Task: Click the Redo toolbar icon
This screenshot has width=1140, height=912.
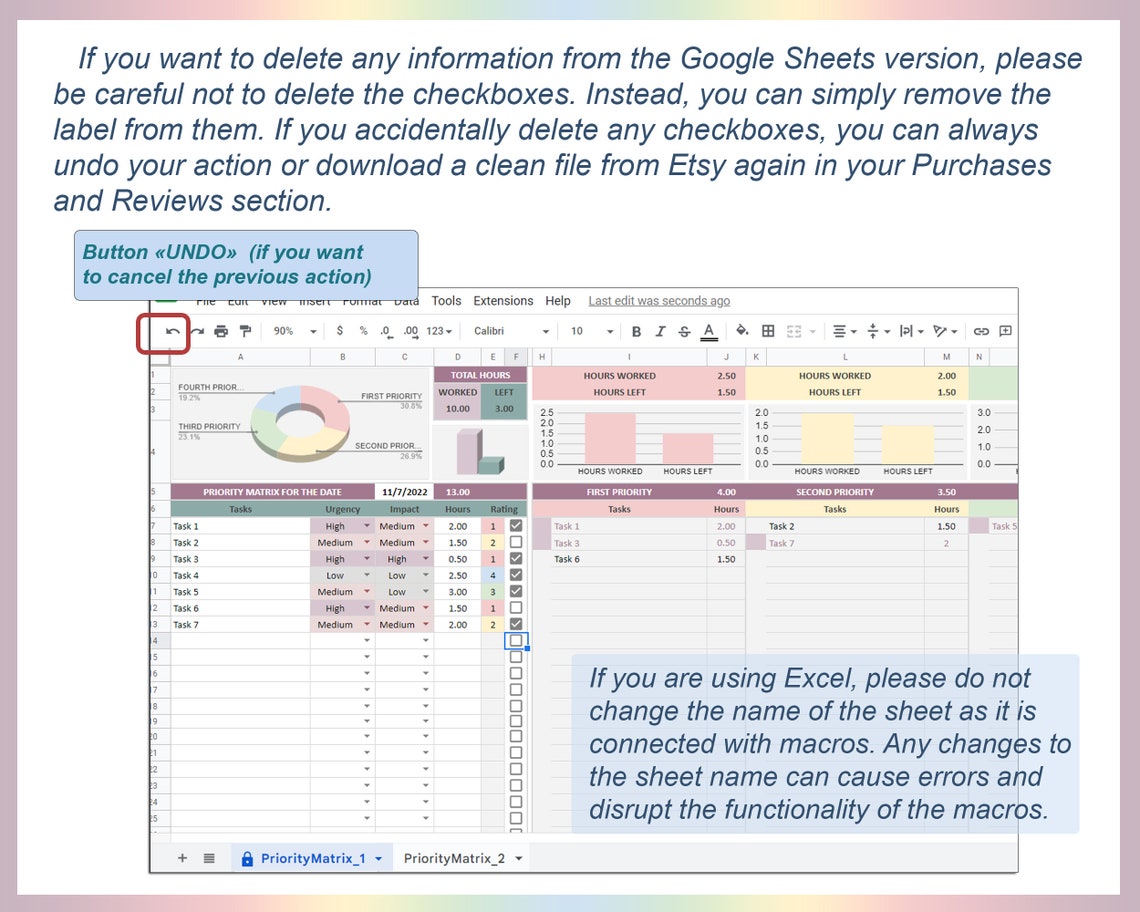Action: click(195, 331)
